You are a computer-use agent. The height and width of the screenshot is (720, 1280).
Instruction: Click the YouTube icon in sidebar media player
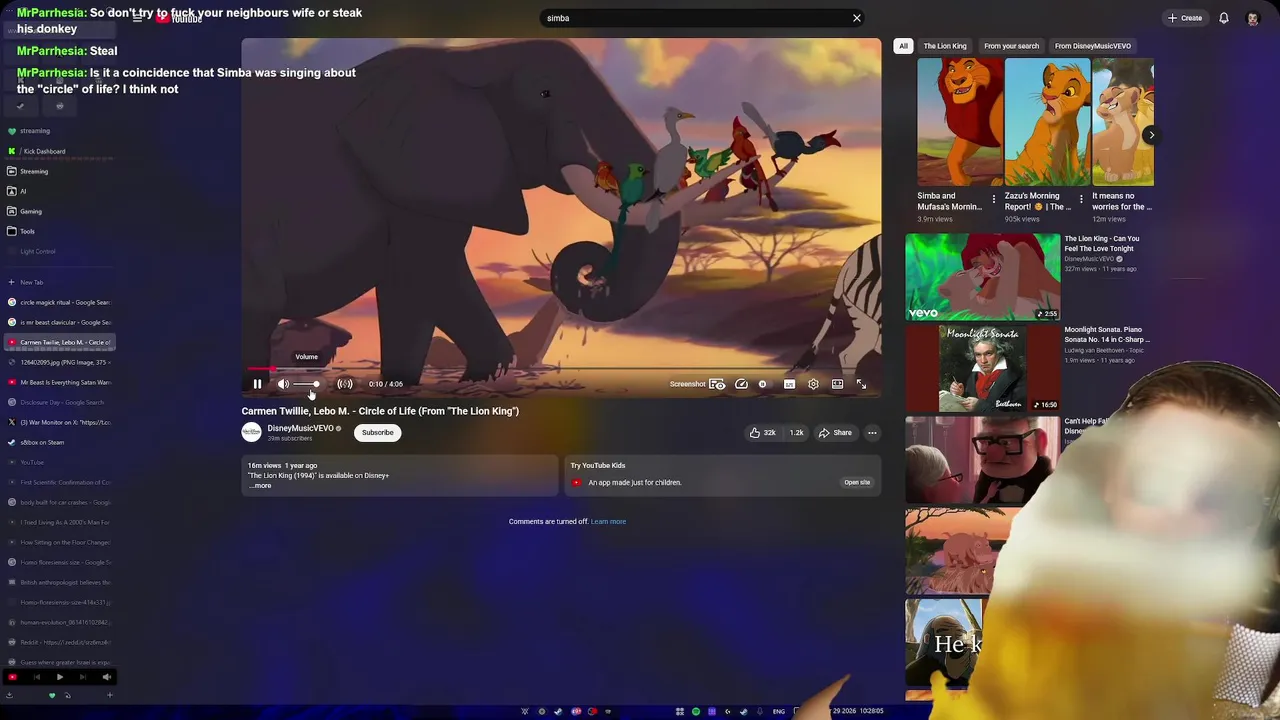pos(12,677)
